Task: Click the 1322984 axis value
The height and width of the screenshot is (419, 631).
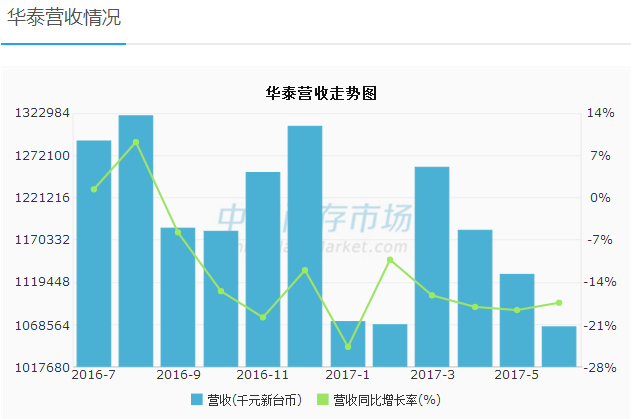Action: click(42, 113)
